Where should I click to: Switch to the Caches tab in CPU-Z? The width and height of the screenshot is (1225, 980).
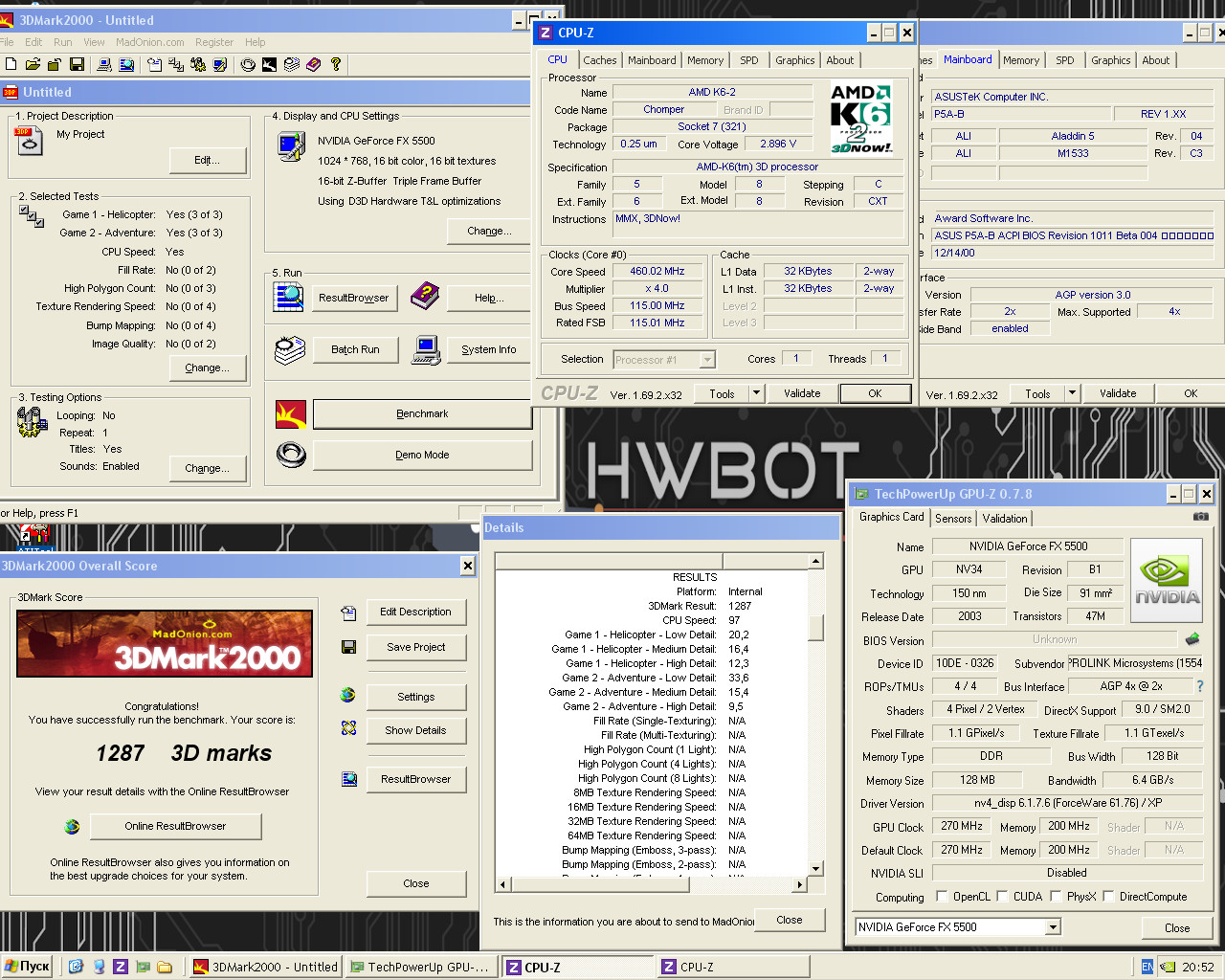(x=600, y=60)
